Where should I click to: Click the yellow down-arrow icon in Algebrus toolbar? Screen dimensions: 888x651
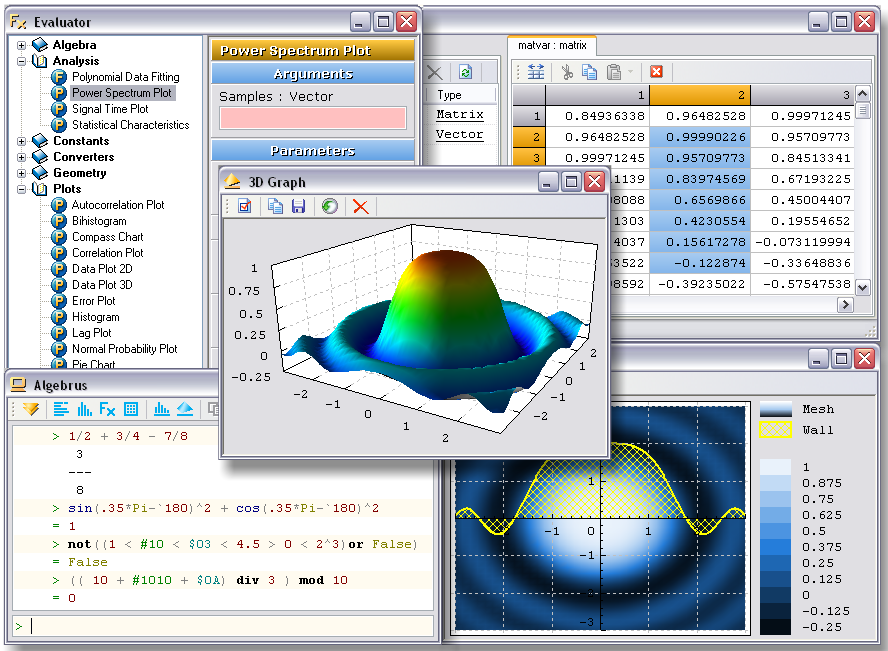click(30, 409)
